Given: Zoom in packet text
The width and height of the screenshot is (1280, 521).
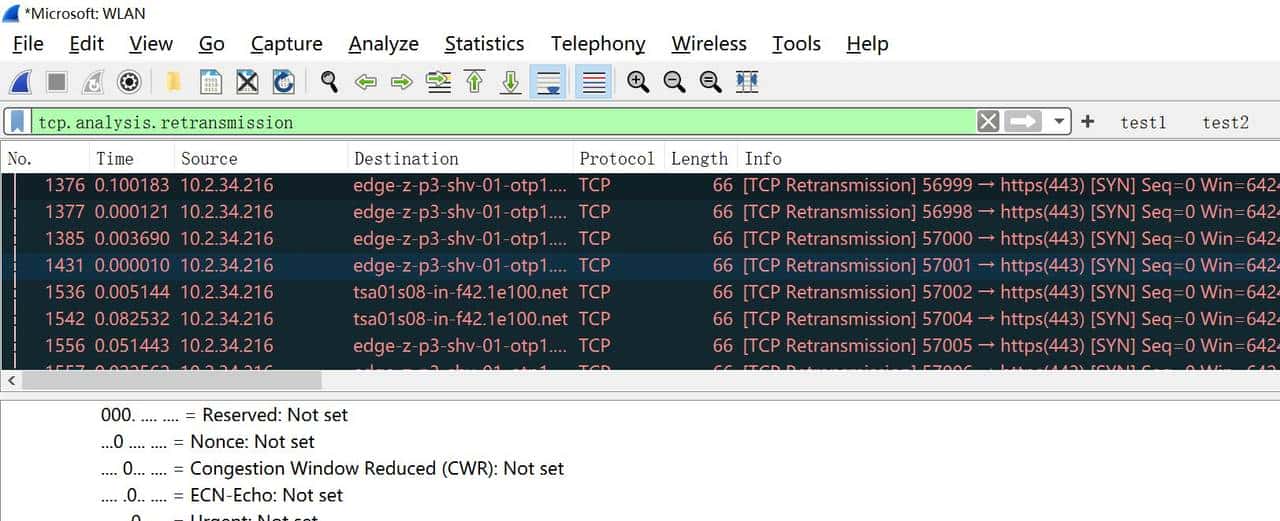Looking at the screenshot, I should click(638, 82).
